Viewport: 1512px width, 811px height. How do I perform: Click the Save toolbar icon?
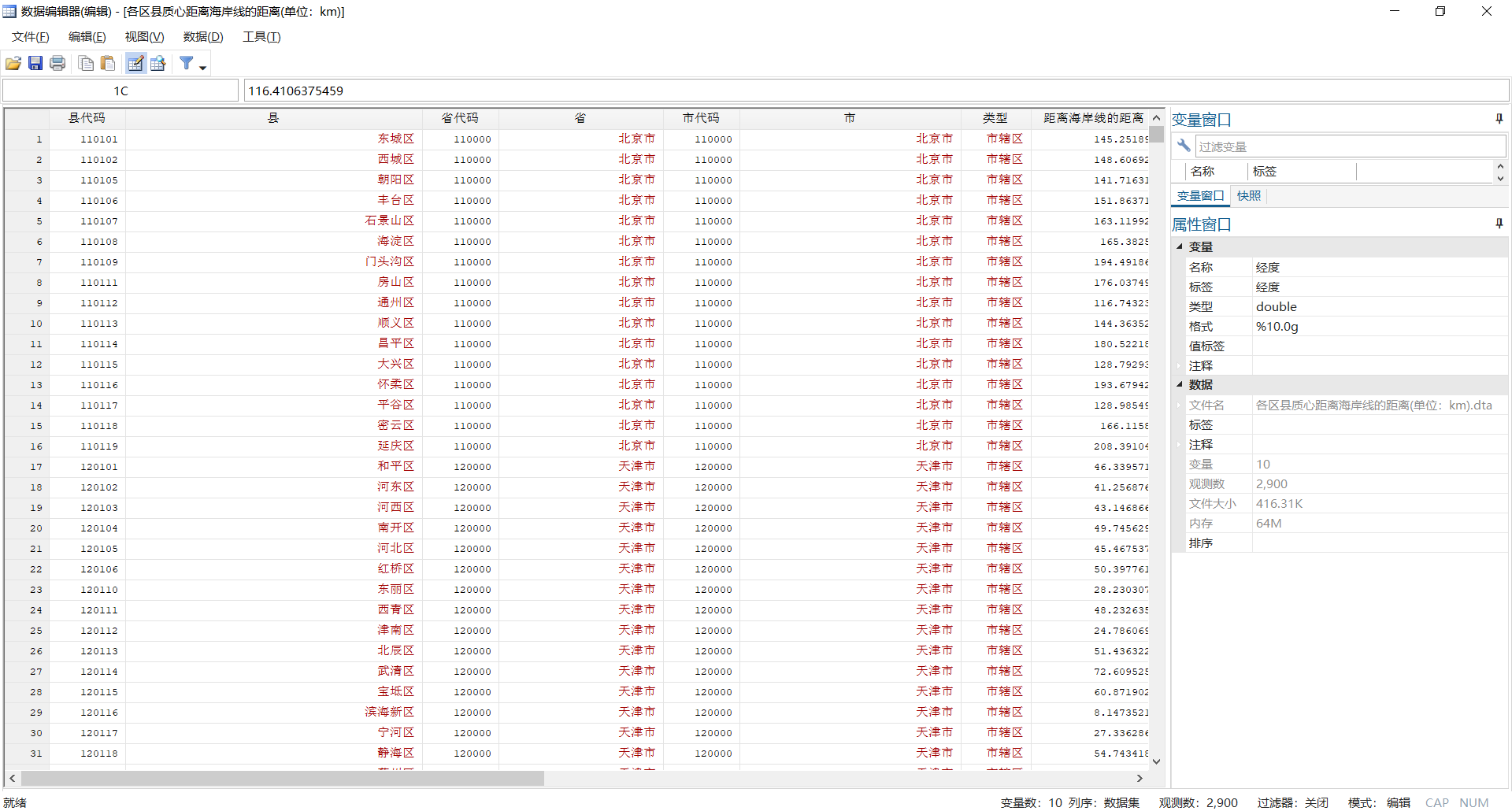(x=35, y=64)
